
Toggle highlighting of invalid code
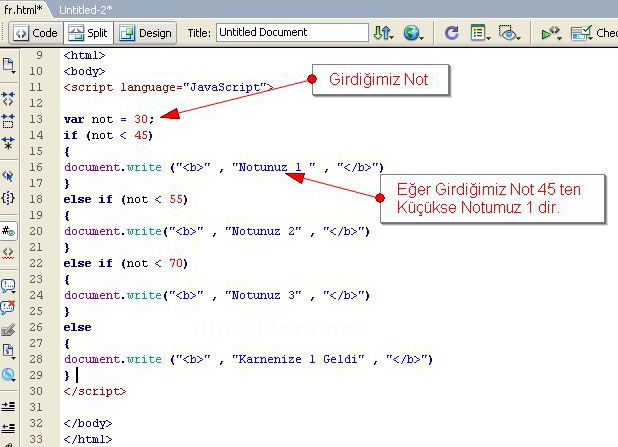click(x=9, y=252)
